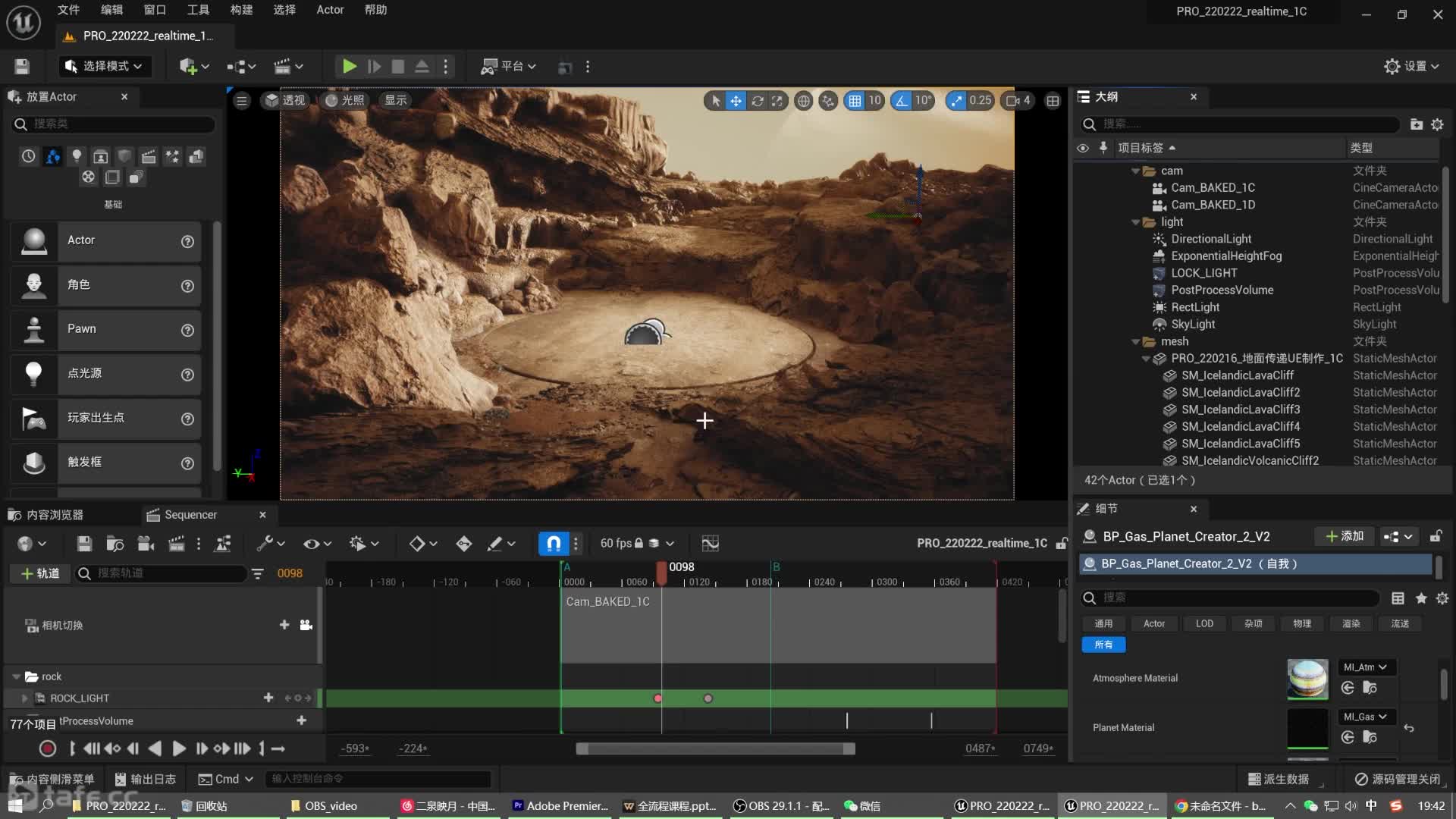1456x819 pixels.
Task: Open the Select Mode dropdown
Action: tap(105, 67)
